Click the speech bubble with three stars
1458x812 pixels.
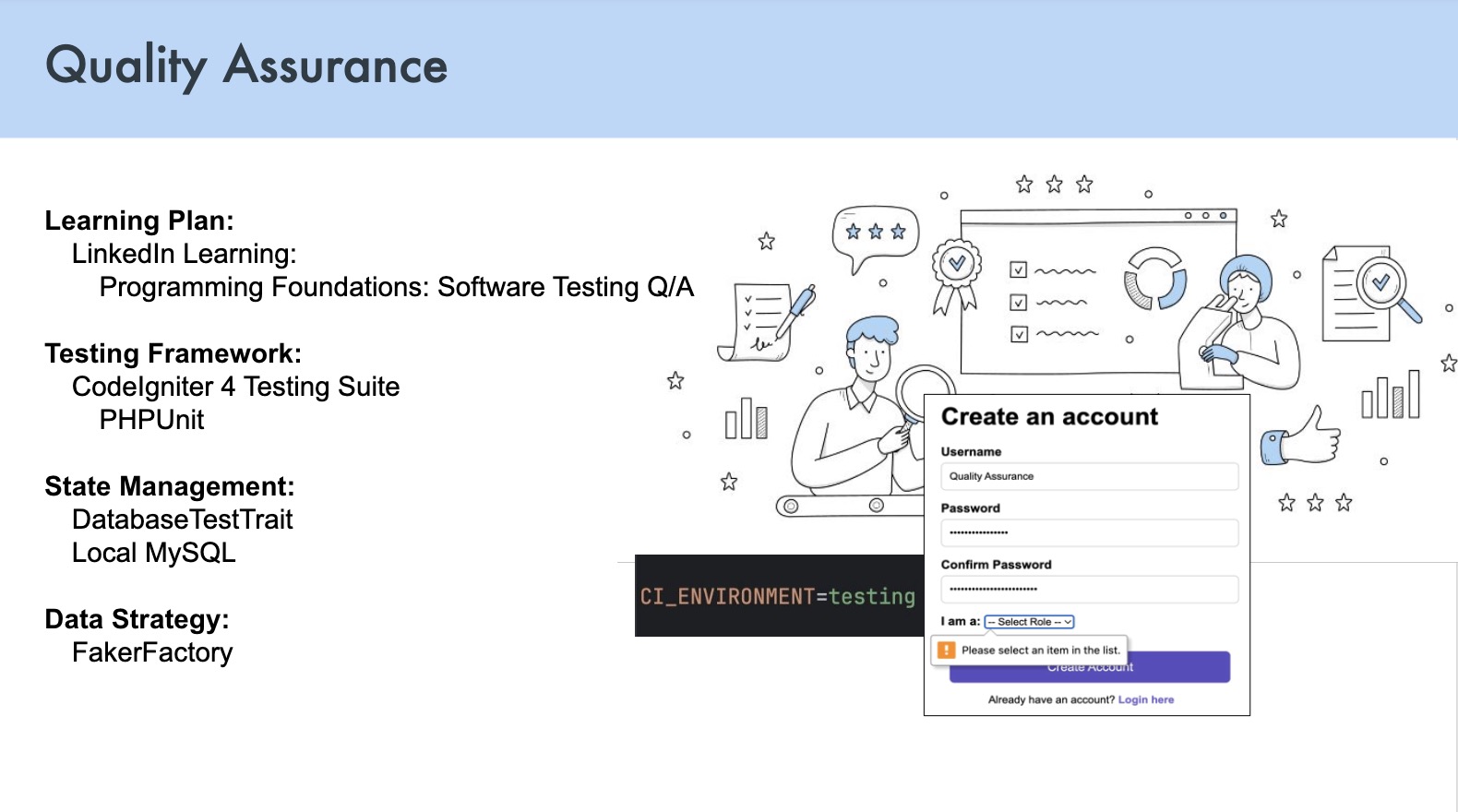875,234
